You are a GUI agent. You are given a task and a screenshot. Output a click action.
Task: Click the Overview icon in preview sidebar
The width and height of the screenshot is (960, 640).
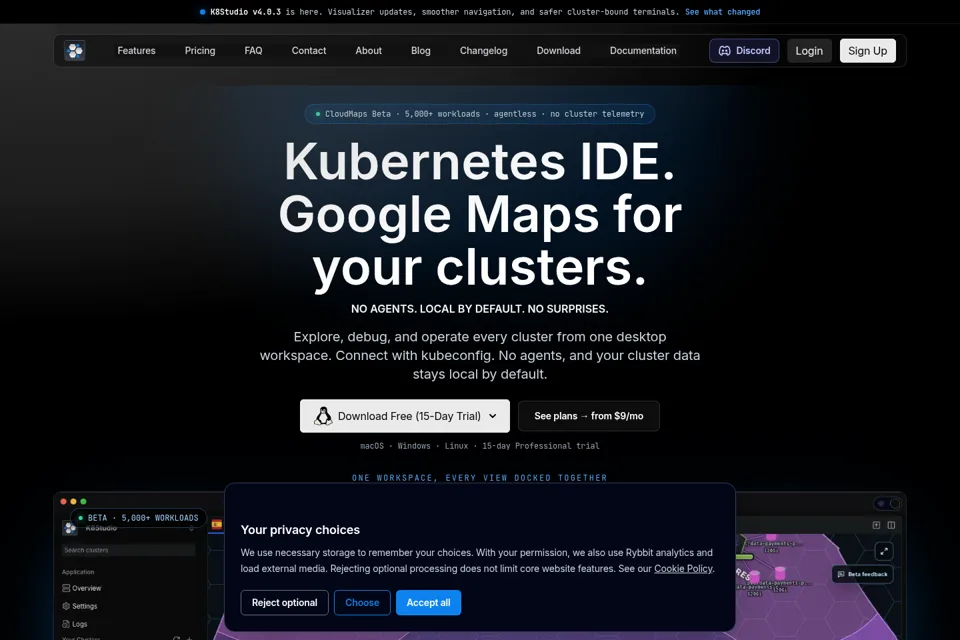(66, 588)
